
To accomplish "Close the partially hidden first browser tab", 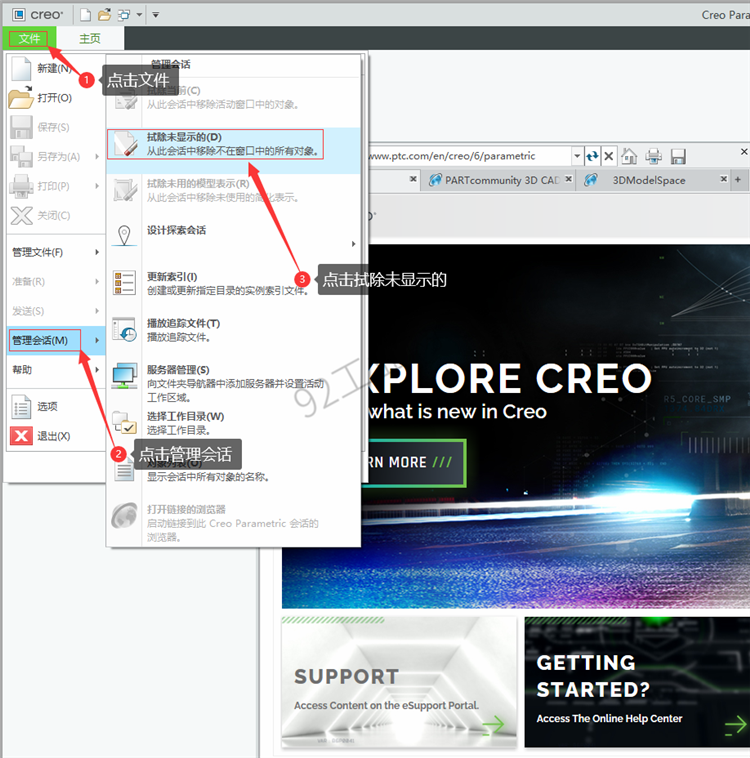I will tap(413, 179).
